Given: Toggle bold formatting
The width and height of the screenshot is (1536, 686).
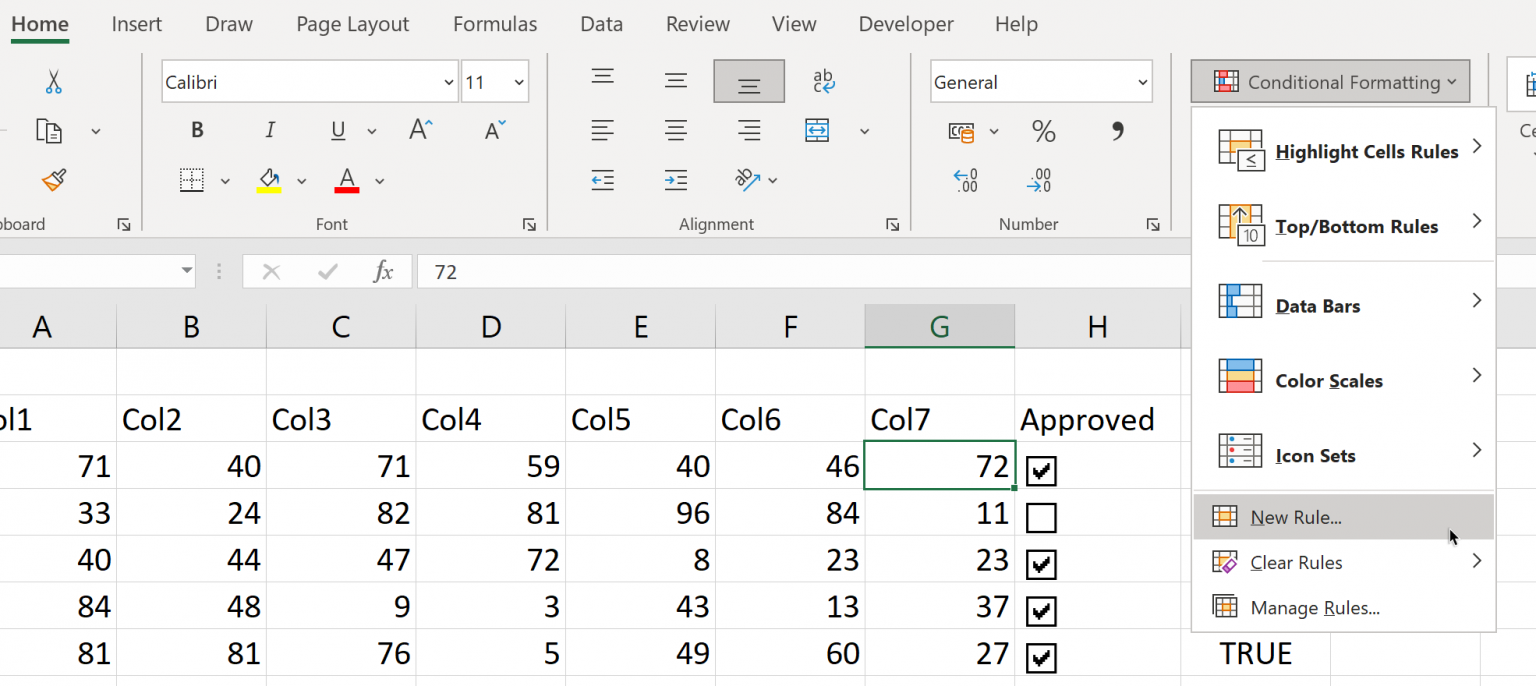Looking at the screenshot, I should (197, 130).
